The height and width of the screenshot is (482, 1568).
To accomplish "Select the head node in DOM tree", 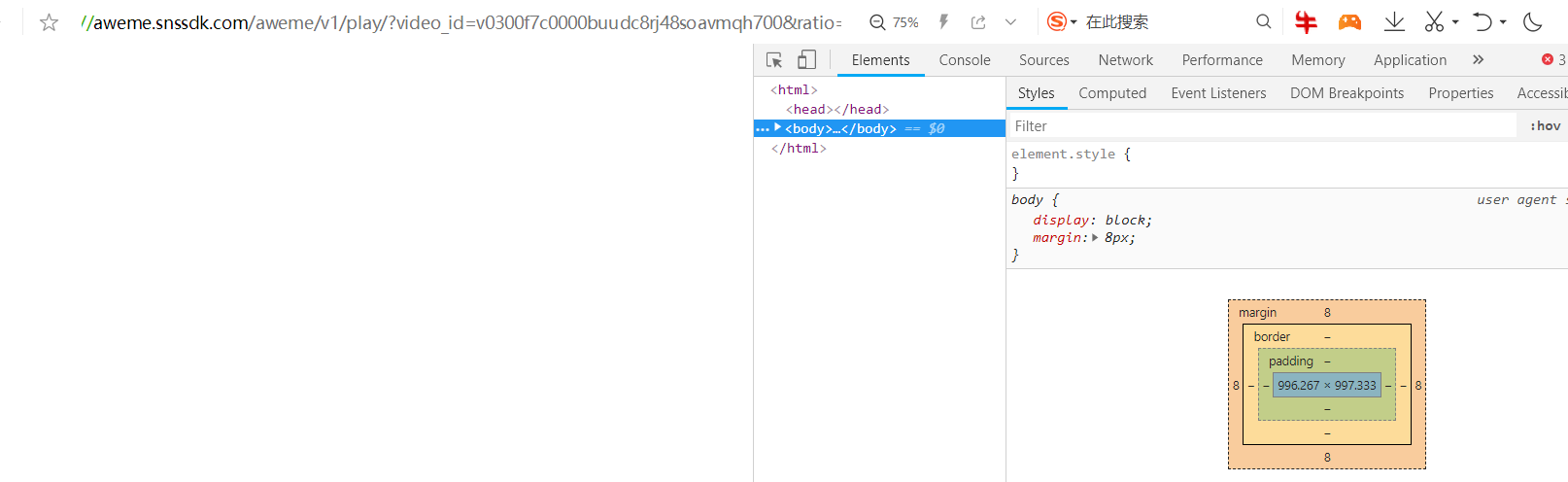I will [x=837, y=110].
